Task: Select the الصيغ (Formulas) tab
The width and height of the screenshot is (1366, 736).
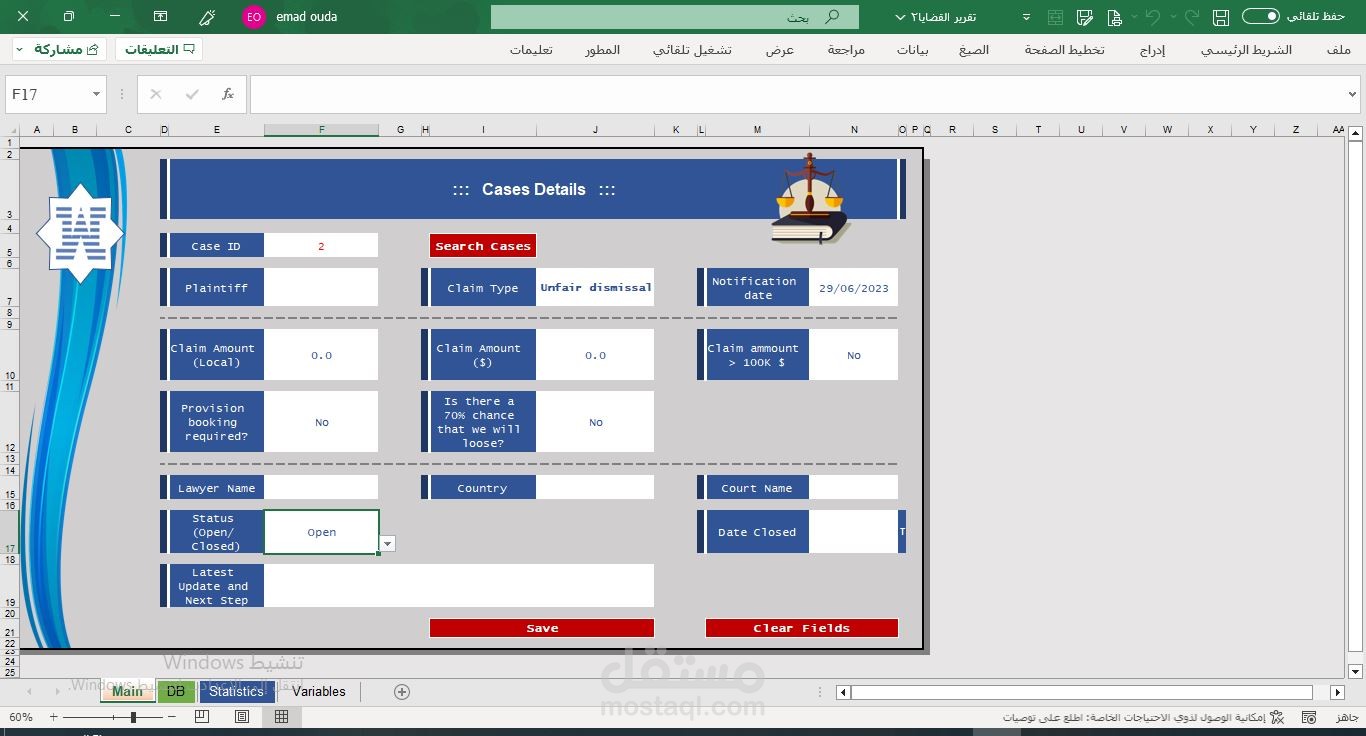Action: (x=974, y=50)
